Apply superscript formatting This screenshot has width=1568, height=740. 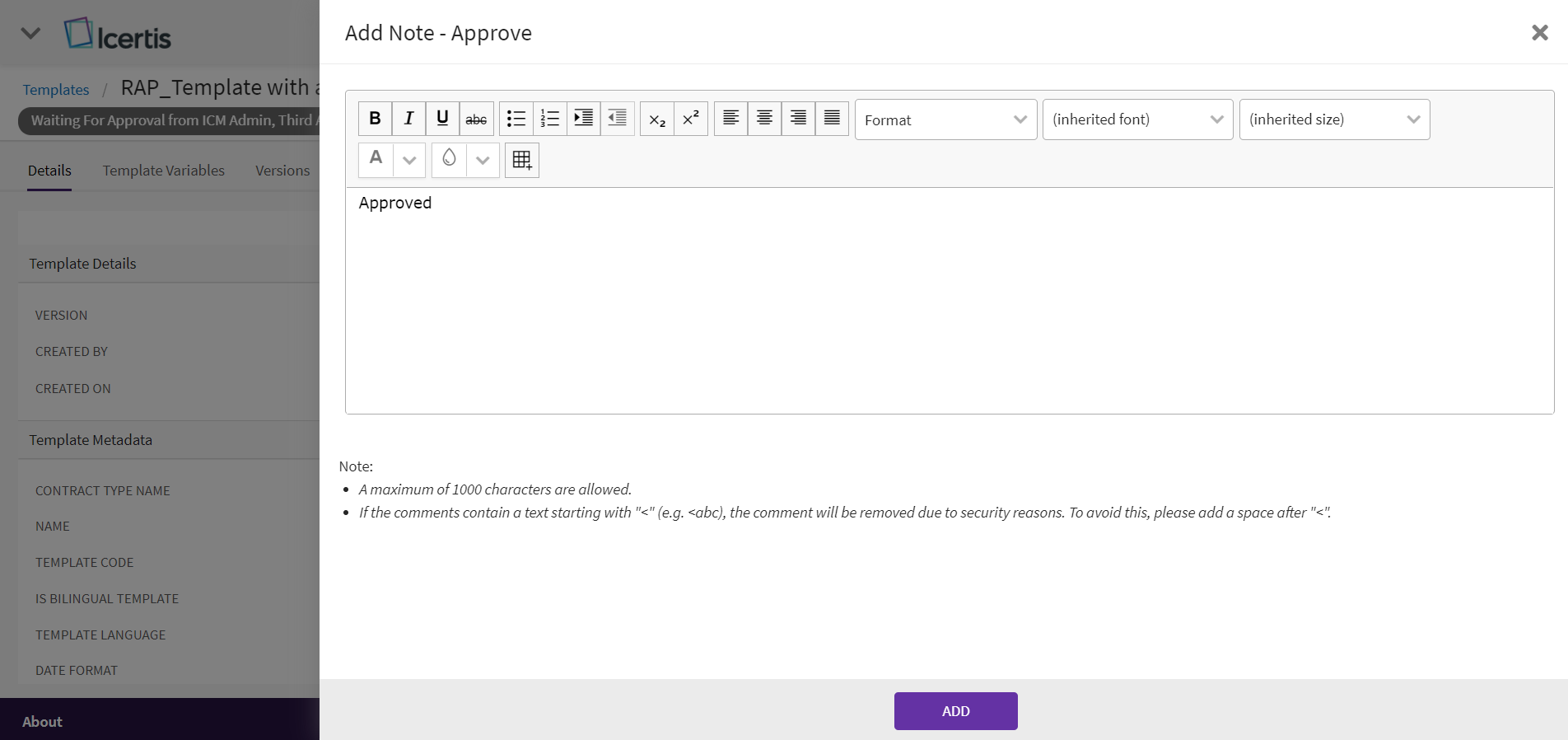(x=691, y=119)
